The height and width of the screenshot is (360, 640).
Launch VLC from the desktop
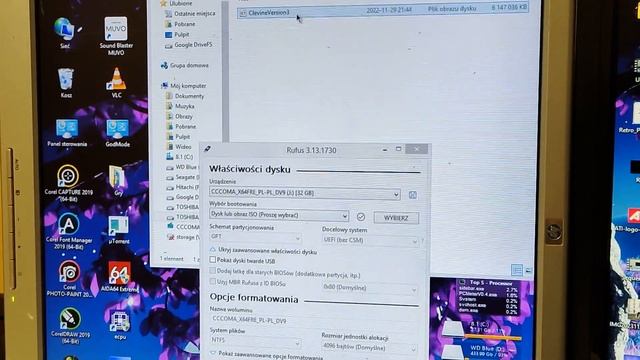pyautogui.click(x=117, y=83)
